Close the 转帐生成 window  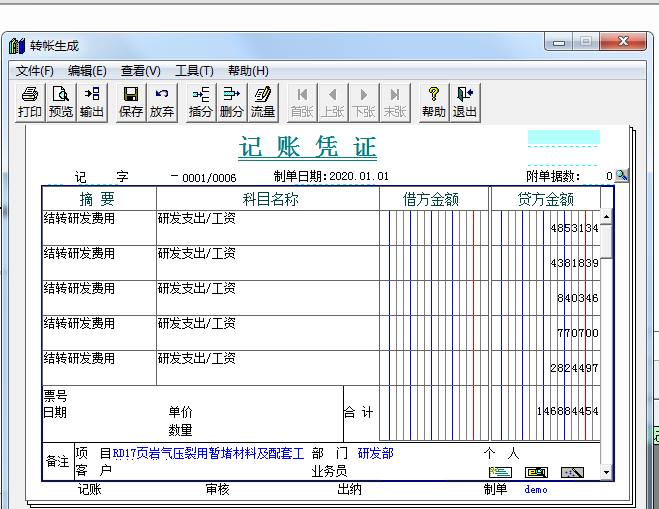[x=623, y=42]
